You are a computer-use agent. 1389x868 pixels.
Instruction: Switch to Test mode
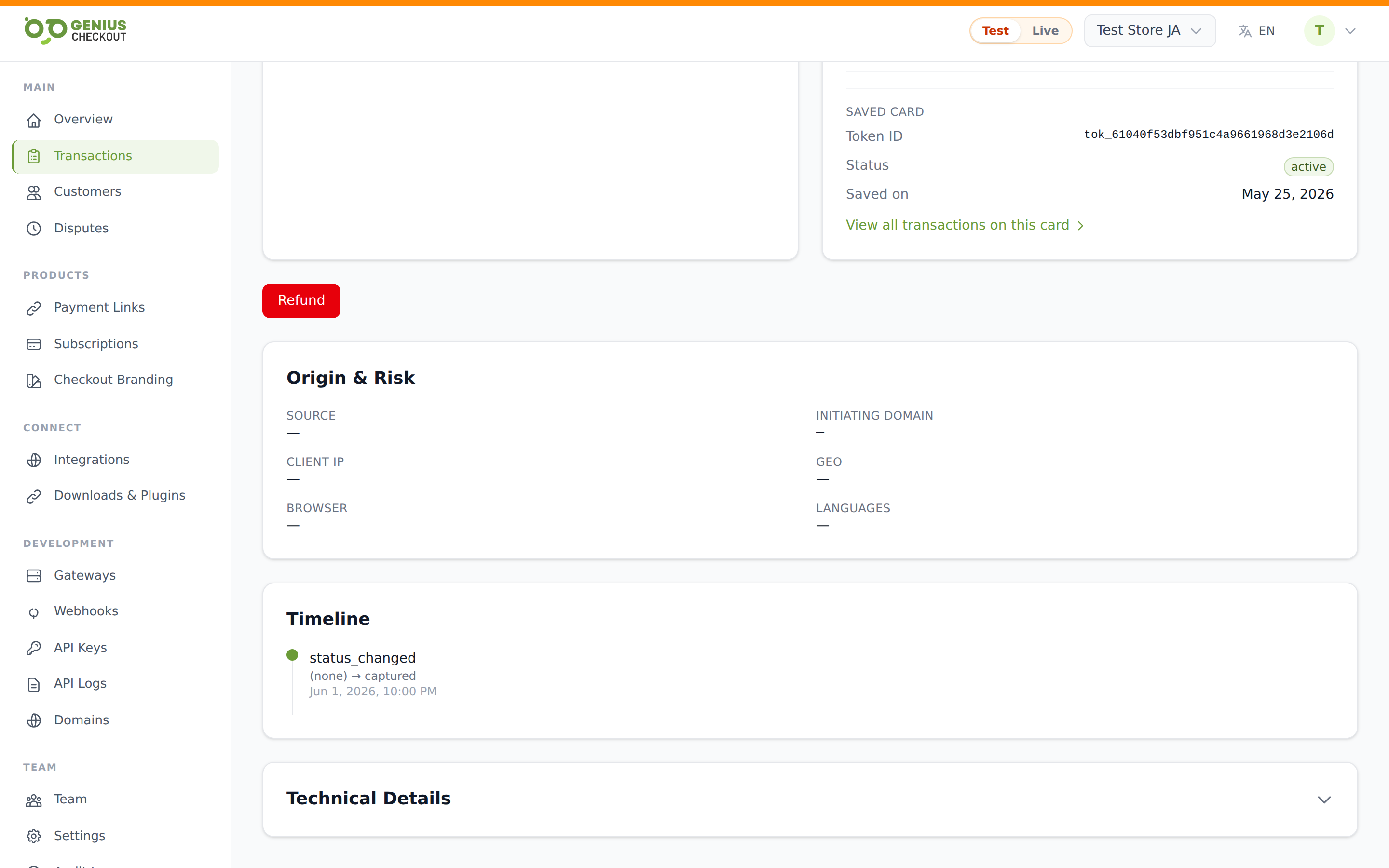[x=995, y=31]
